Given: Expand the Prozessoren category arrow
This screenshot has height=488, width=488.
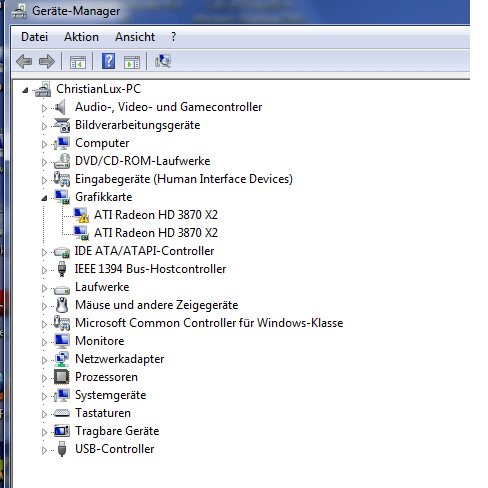Looking at the screenshot, I should pyautogui.click(x=44, y=378).
